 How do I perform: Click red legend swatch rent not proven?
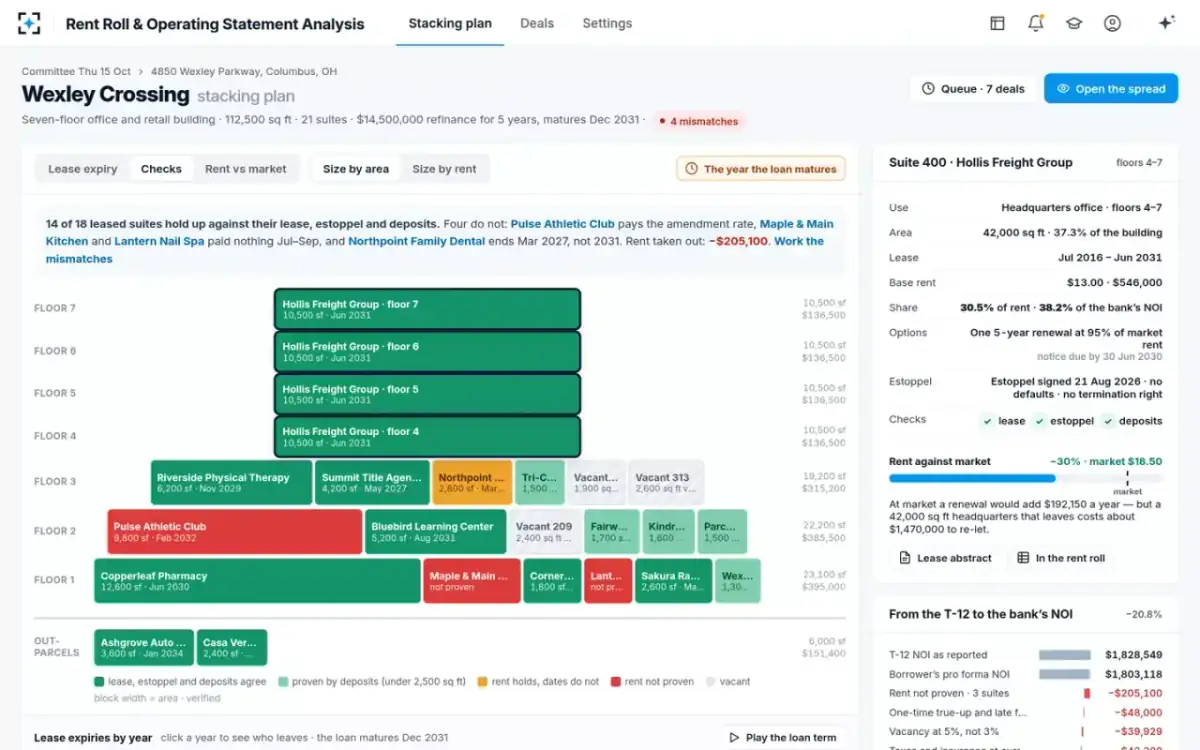(x=616, y=682)
